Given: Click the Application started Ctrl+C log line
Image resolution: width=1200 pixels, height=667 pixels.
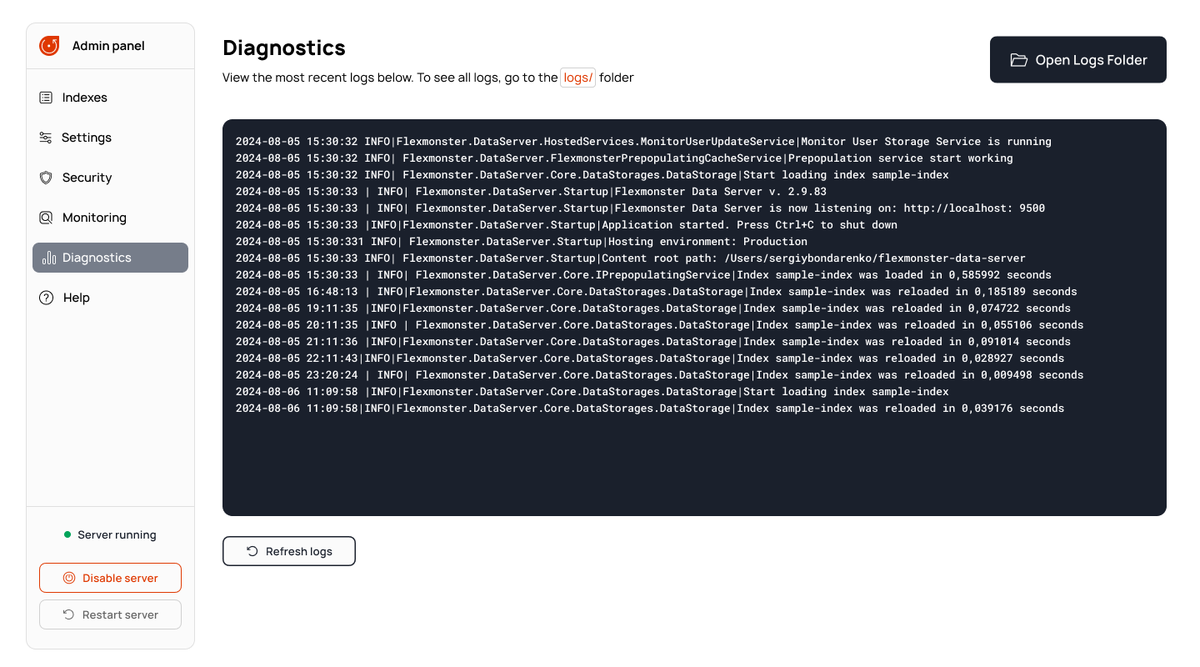Looking at the screenshot, I should click(x=567, y=225).
